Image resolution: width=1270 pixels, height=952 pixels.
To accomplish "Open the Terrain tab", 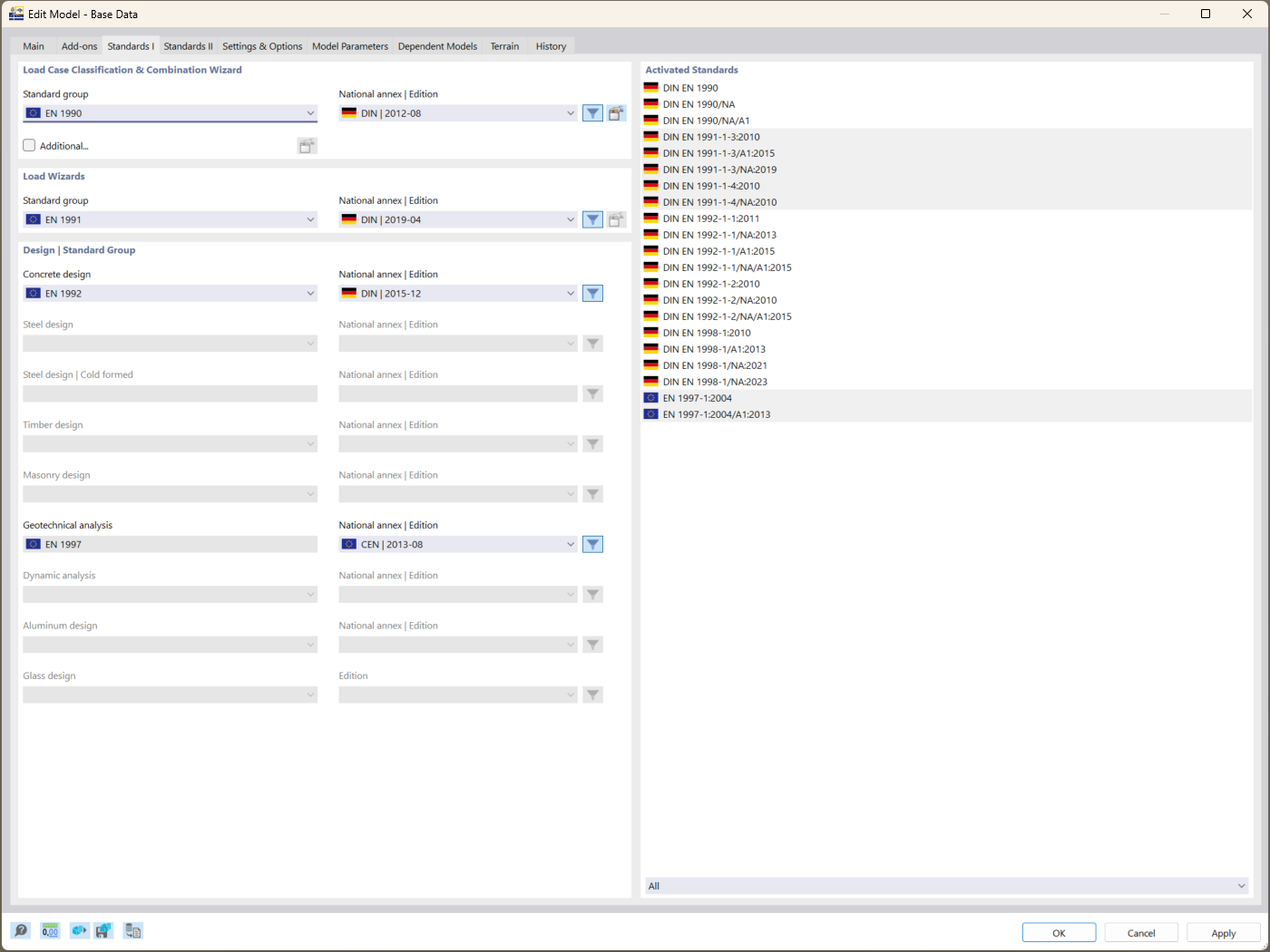I will click(504, 45).
